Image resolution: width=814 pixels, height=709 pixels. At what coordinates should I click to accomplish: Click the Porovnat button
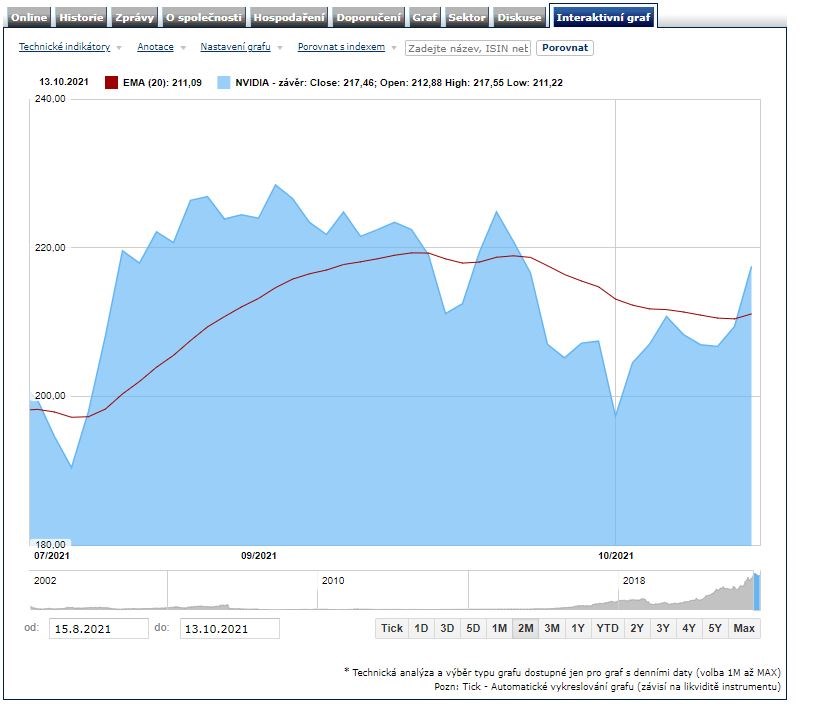[x=564, y=48]
